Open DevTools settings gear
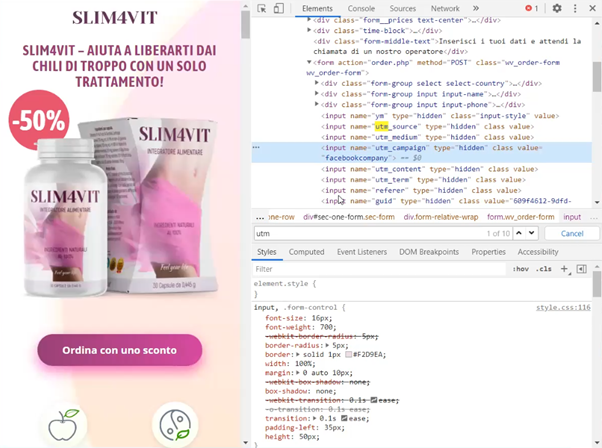This screenshot has height=448, width=602. (x=557, y=8)
